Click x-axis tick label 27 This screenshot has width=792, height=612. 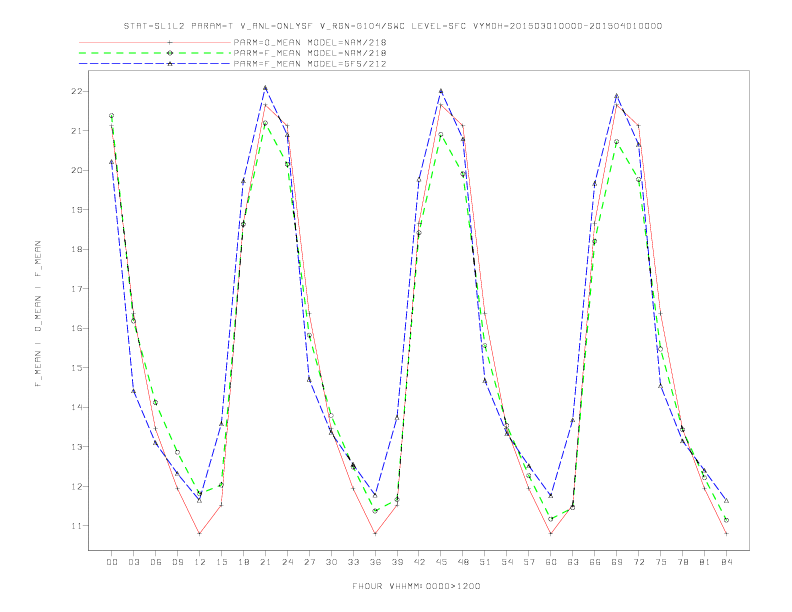click(x=309, y=562)
